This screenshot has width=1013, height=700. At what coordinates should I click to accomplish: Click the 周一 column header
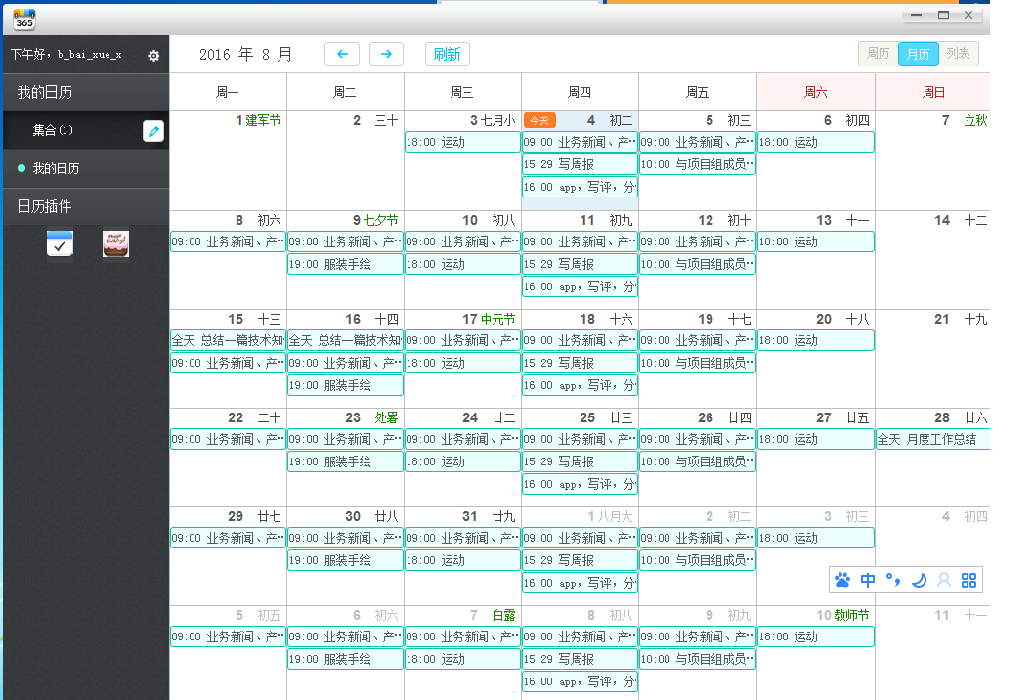click(227, 92)
